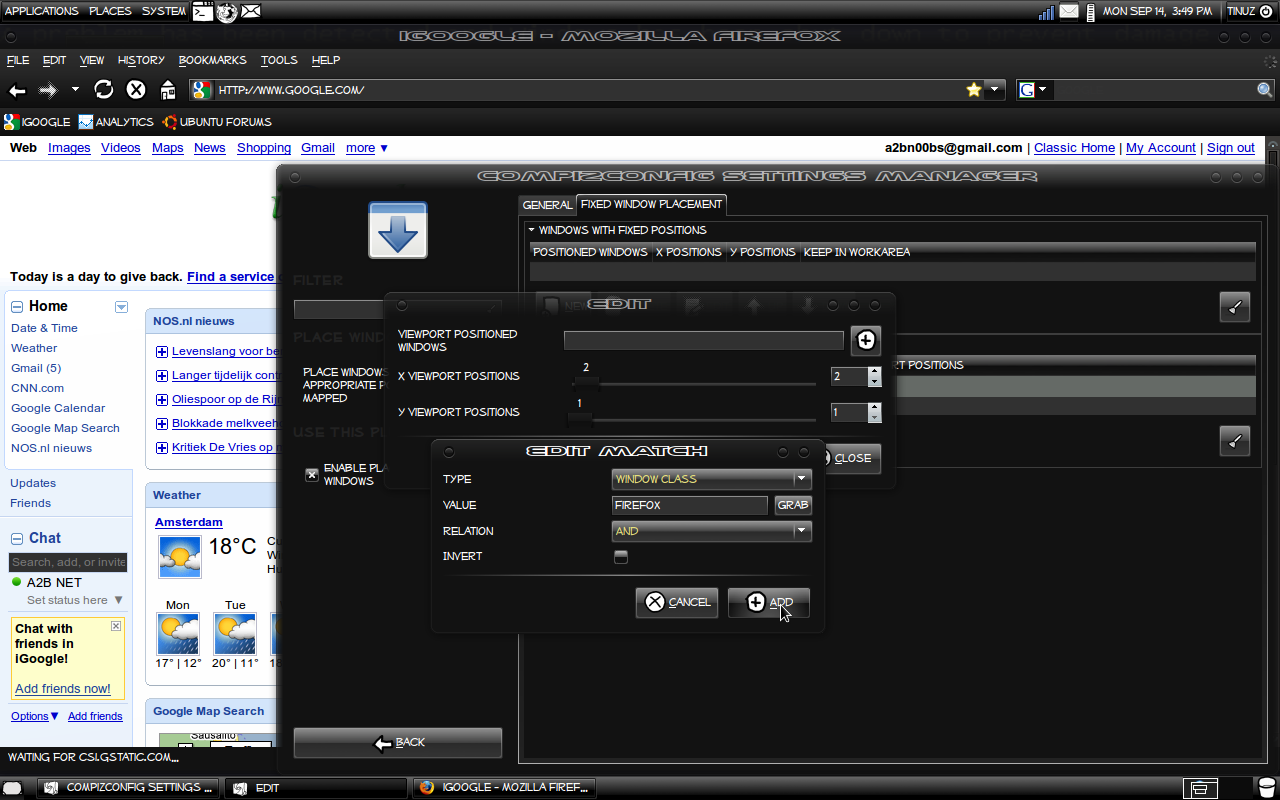The width and height of the screenshot is (1280, 800).
Task: Expand the Blokkade melkvee news item
Action: click(x=162, y=424)
